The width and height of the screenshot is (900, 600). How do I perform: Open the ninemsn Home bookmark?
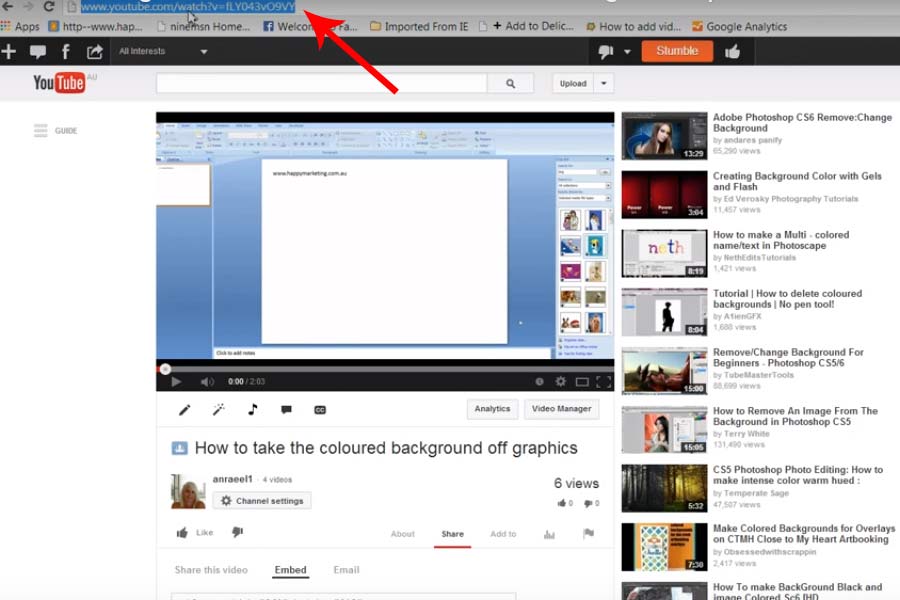pyautogui.click(x=203, y=26)
